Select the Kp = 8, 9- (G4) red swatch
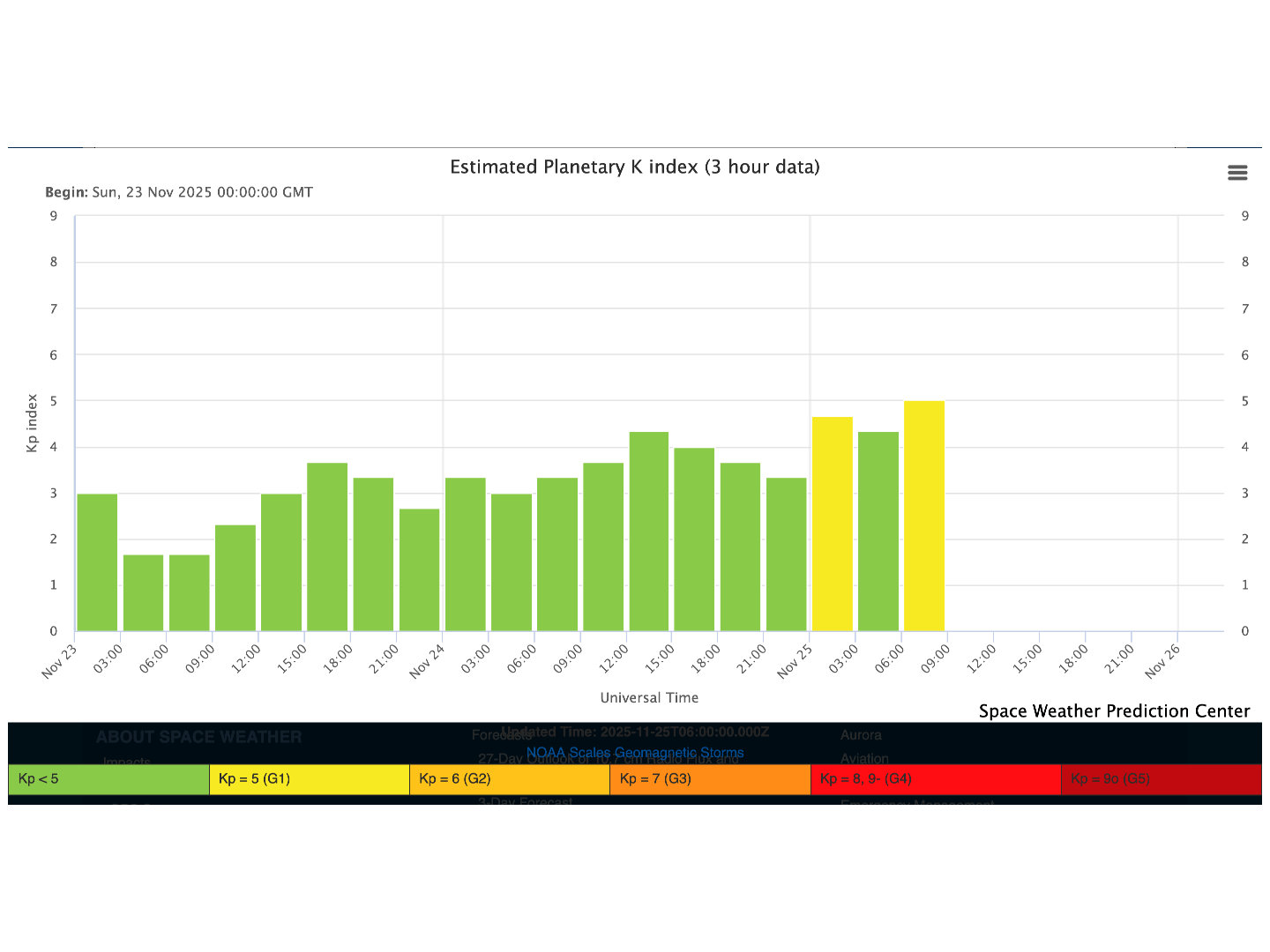The width and height of the screenshot is (1270, 952). (935, 779)
